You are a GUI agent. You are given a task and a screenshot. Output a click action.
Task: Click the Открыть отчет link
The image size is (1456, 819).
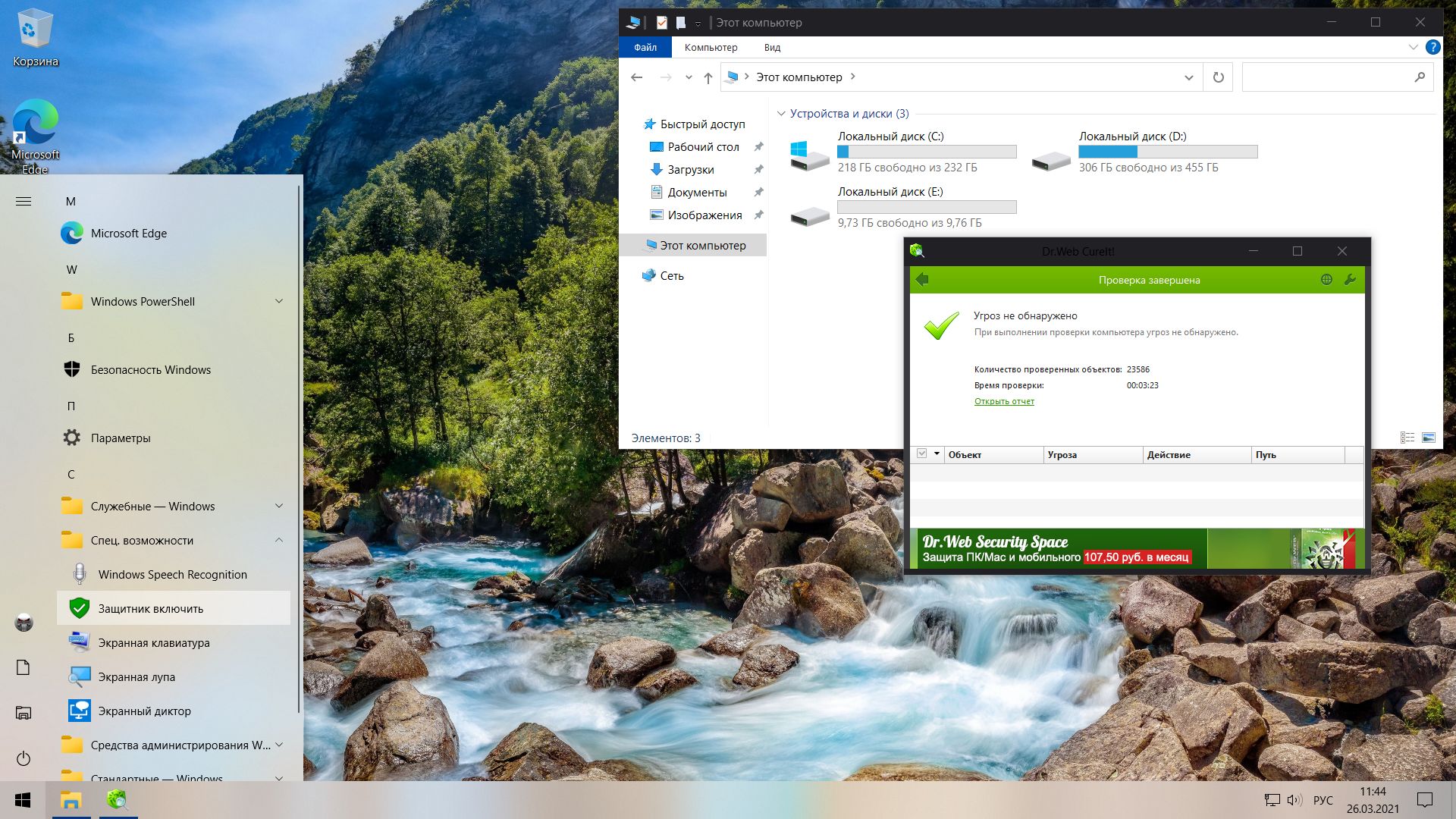[1004, 402]
